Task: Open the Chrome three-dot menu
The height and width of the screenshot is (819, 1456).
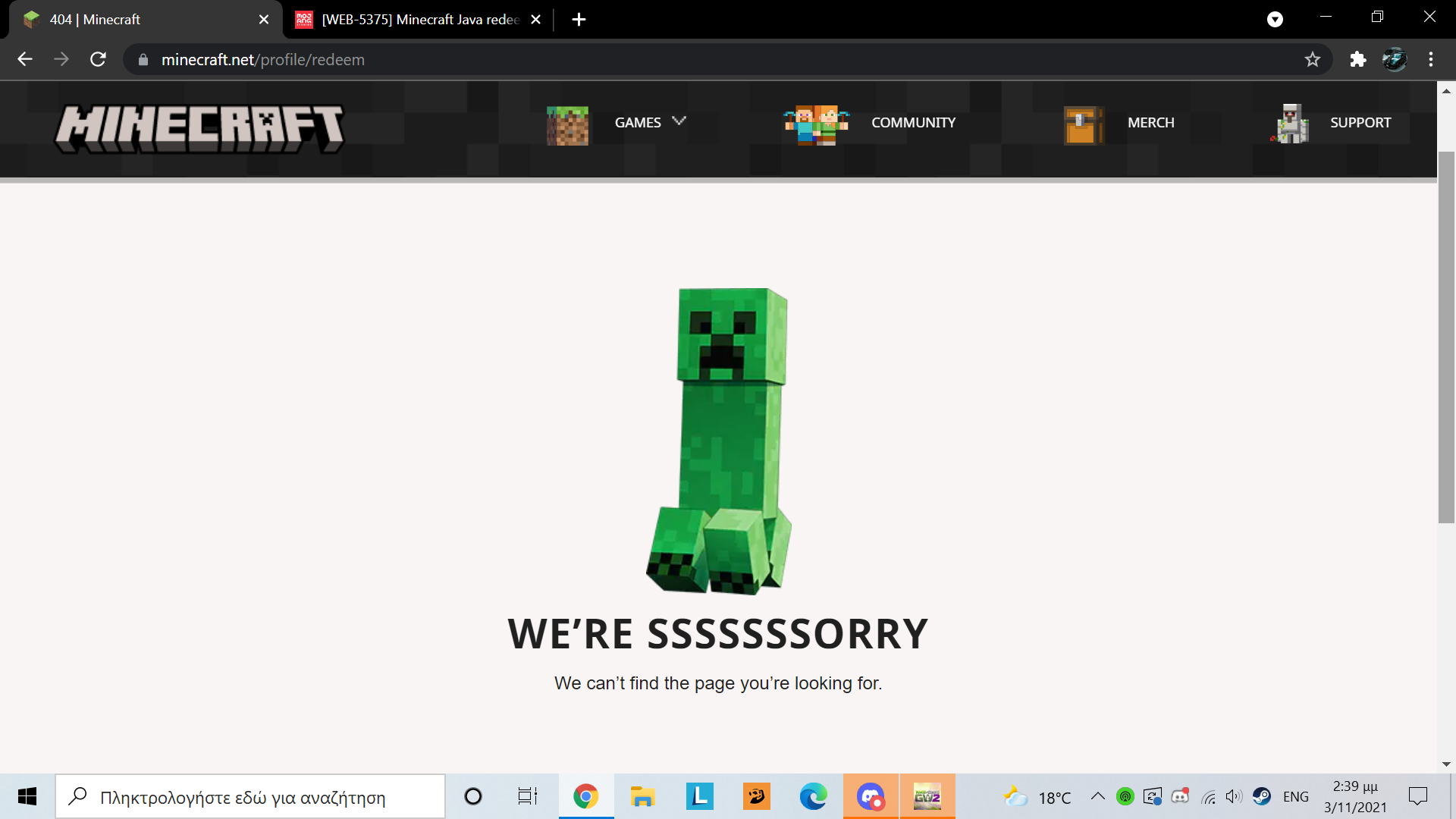Action: (x=1431, y=60)
